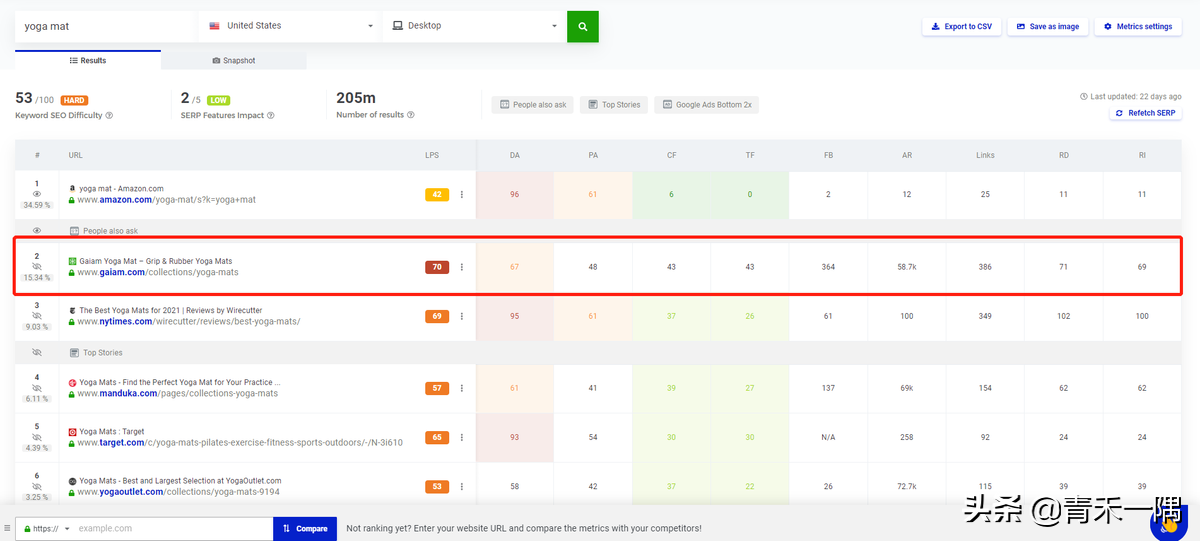Viewport: 1200px width, 541px height.
Task: Open the kebab menu for the gaiam.com row
Action: [x=462, y=267]
